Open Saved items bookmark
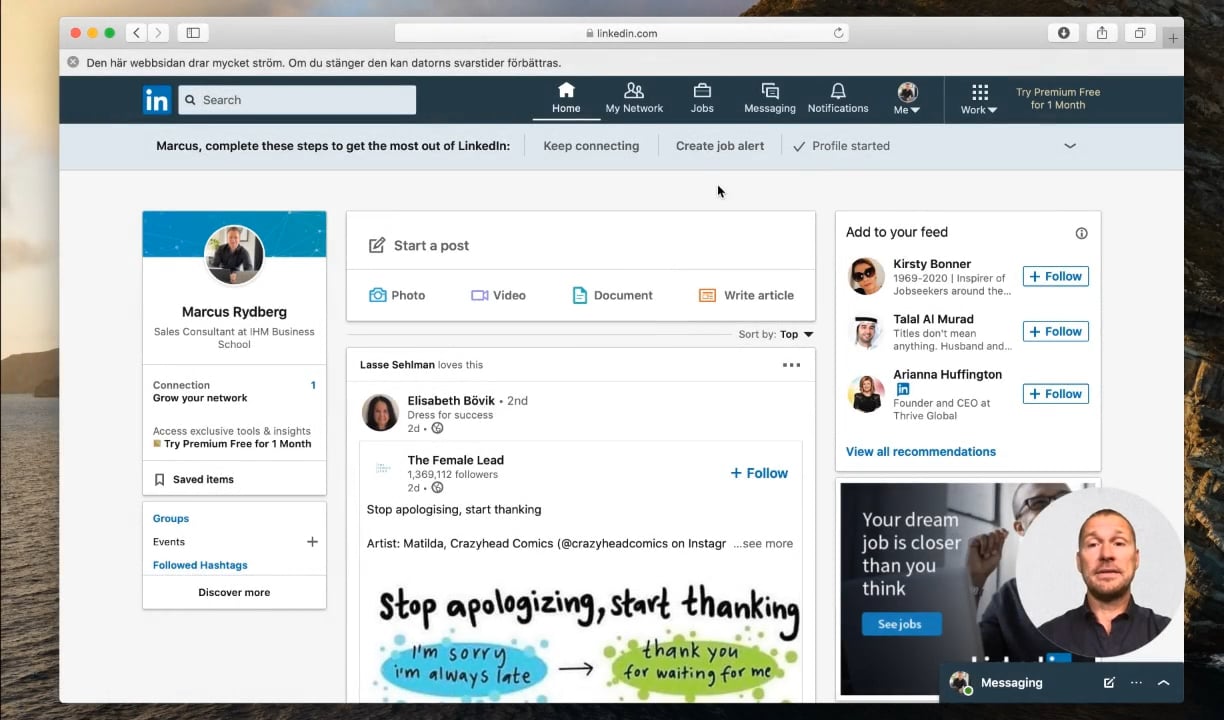 194,480
